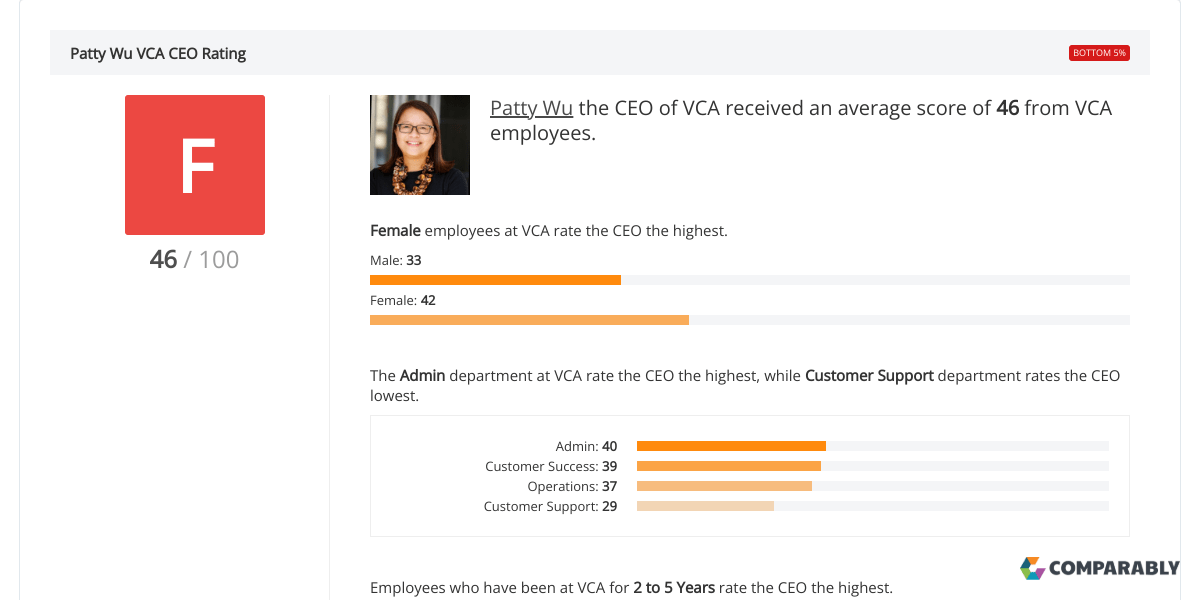
Task: Click Patty Wu's profile photo
Action: pyautogui.click(x=420, y=145)
